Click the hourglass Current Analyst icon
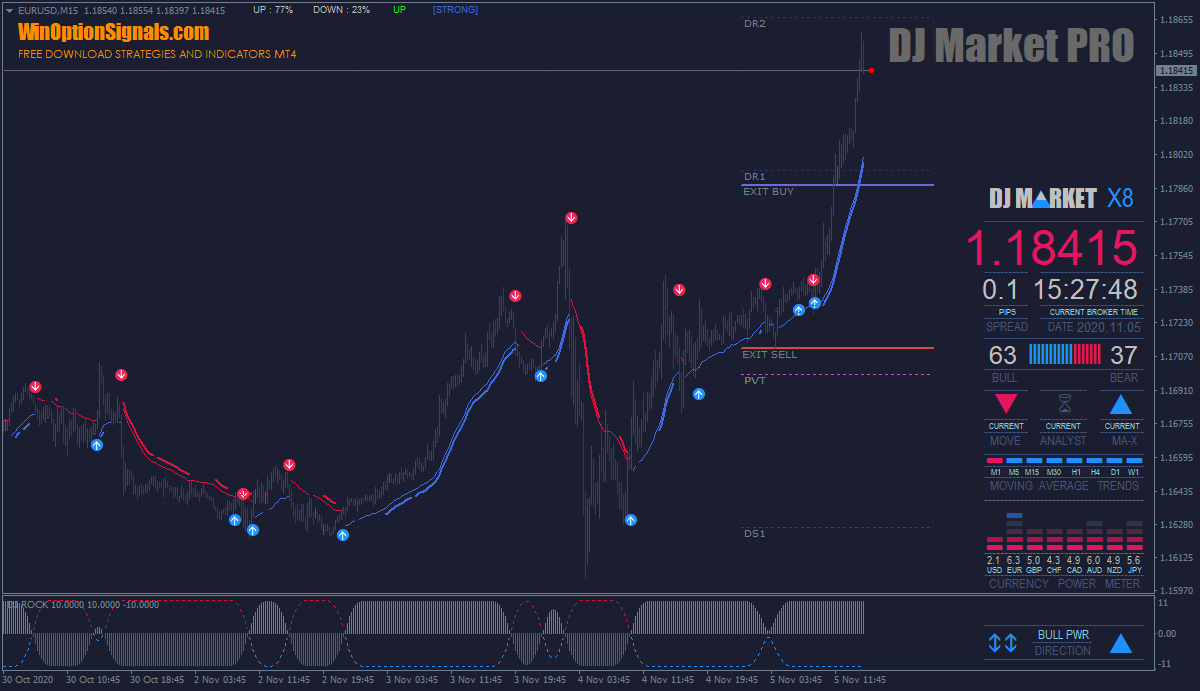 click(x=1063, y=404)
